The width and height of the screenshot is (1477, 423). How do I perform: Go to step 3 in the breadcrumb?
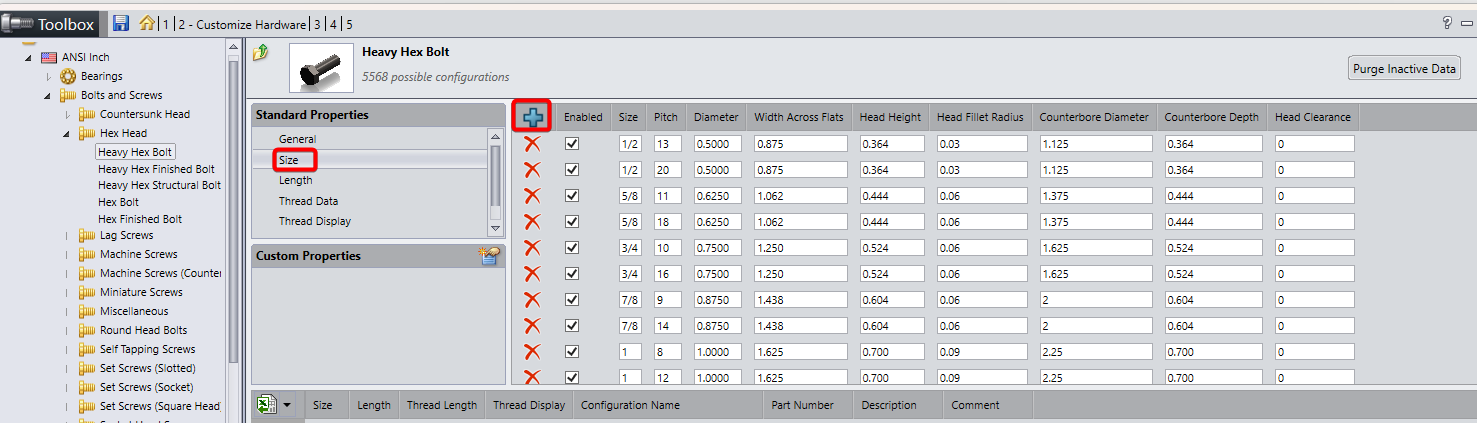pos(317,24)
